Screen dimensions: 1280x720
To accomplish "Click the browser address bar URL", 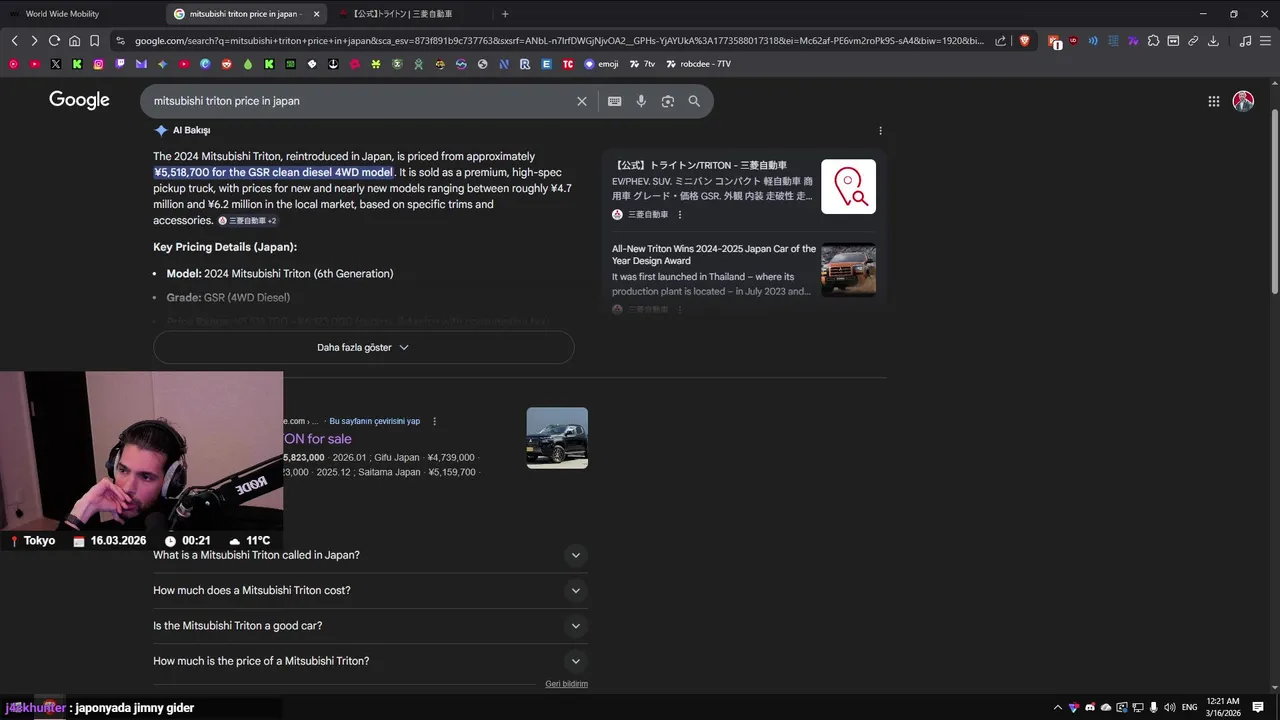I will point(558,41).
